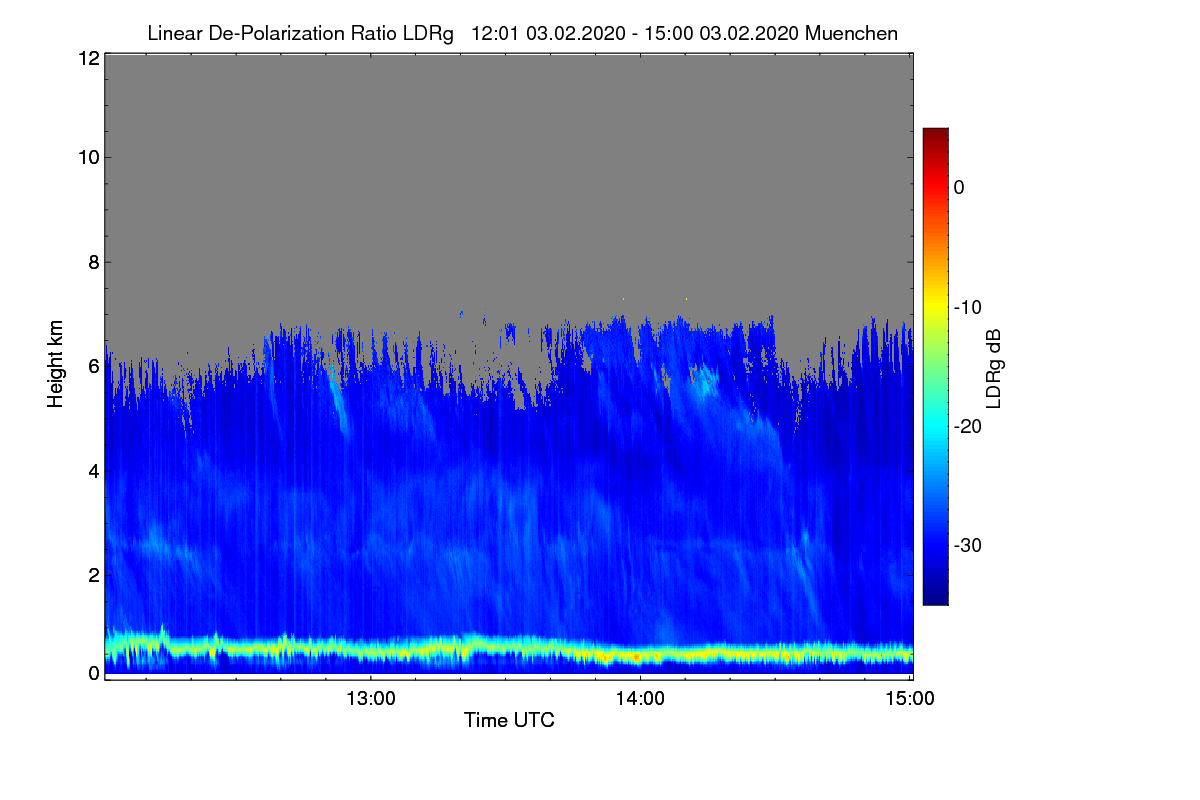The height and width of the screenshot is (800, 1200).
Task: Click the '14:00' time tick label
Action: [641, 698]
